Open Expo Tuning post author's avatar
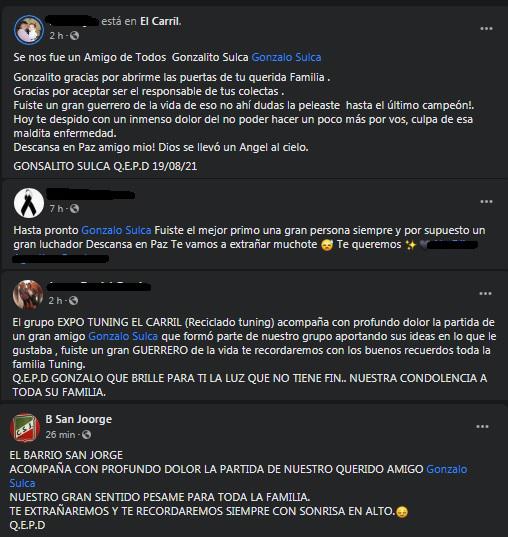The image size is (508, 537). (28, 295)
